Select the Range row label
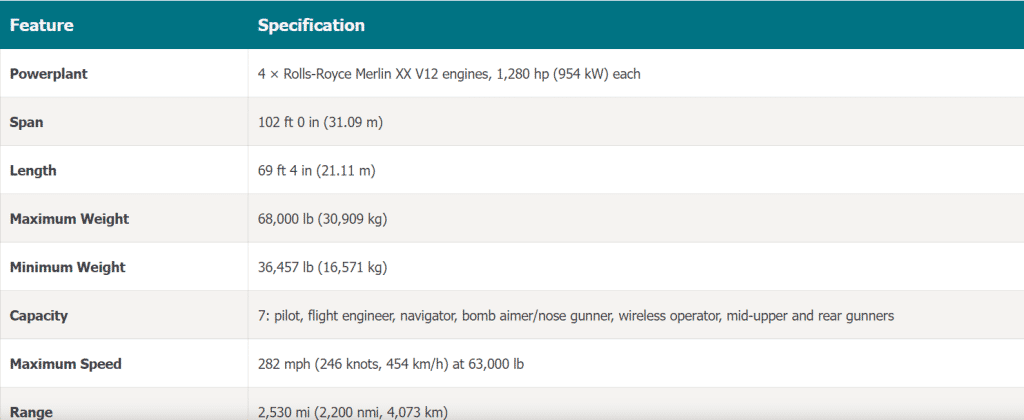Viewport: 1024px width, 420px height. pyautogui.click(x=31, y=411)
